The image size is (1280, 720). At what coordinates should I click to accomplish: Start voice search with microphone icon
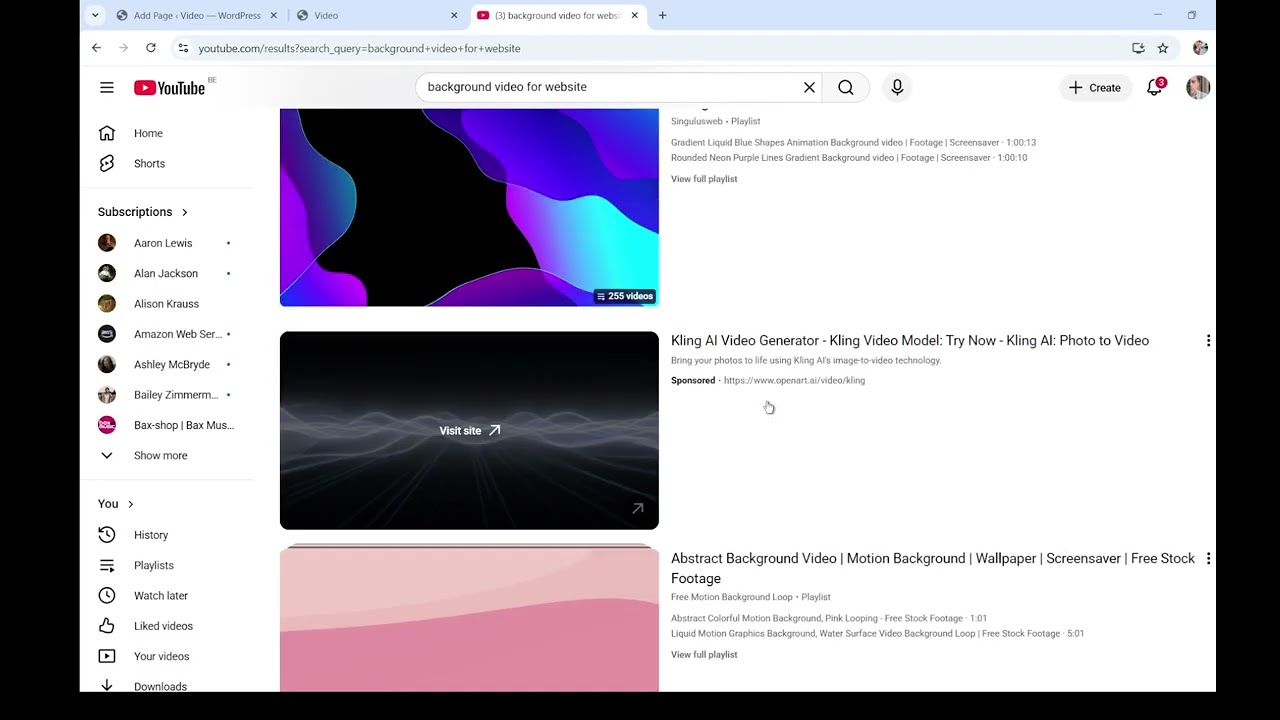897,87
